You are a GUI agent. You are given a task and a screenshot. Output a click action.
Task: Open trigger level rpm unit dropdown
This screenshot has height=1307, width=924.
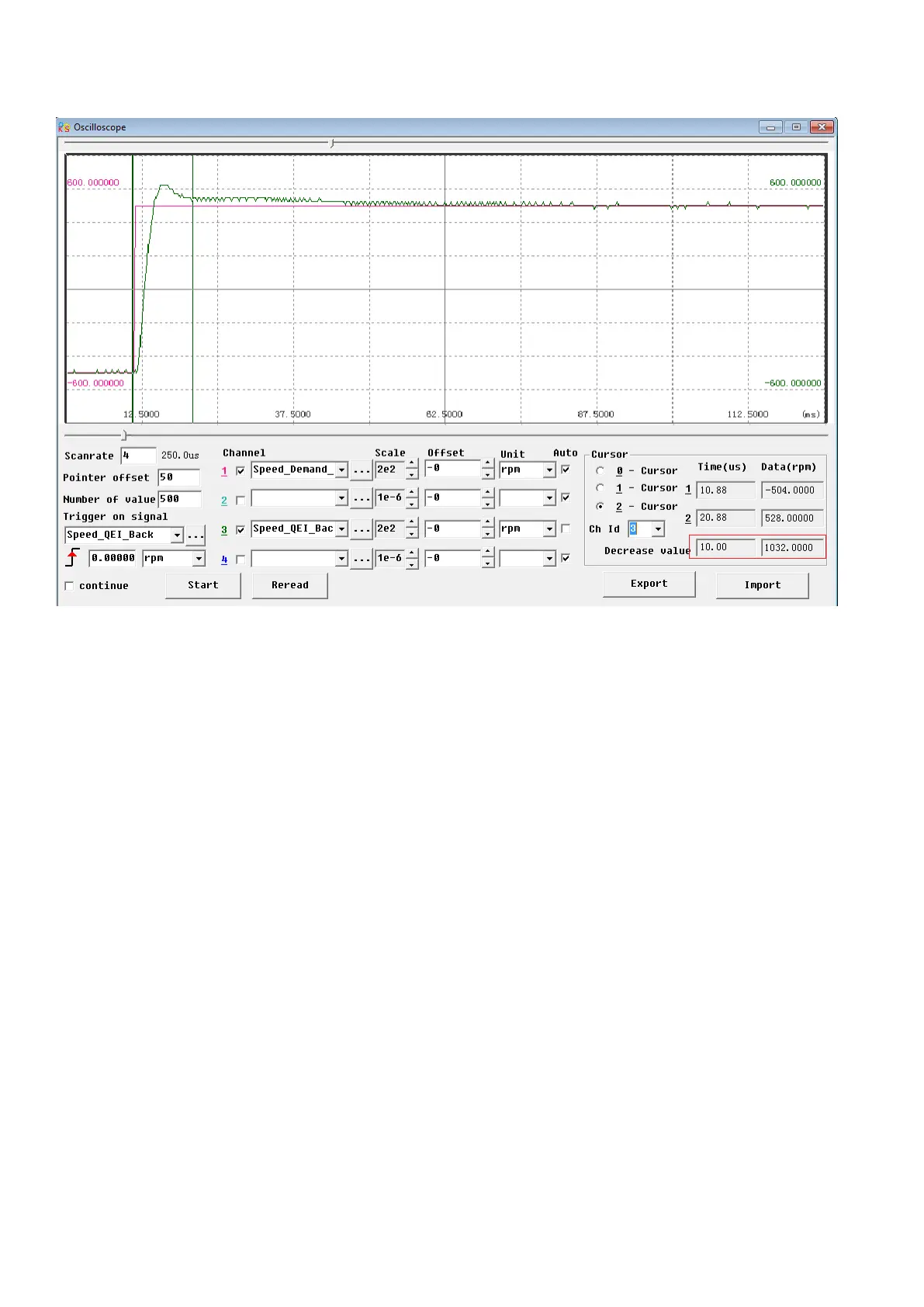199,559
